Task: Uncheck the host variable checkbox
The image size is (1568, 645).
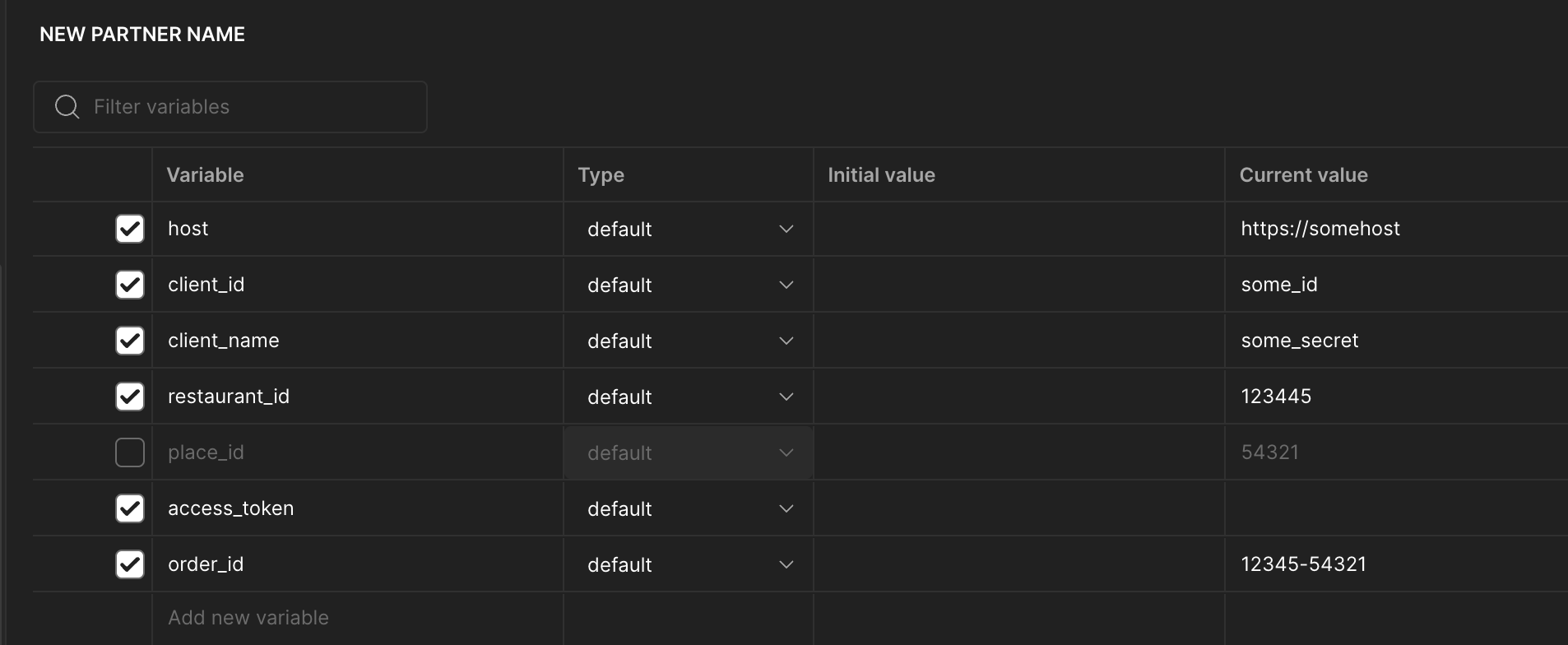Action: tap(130, 229)
